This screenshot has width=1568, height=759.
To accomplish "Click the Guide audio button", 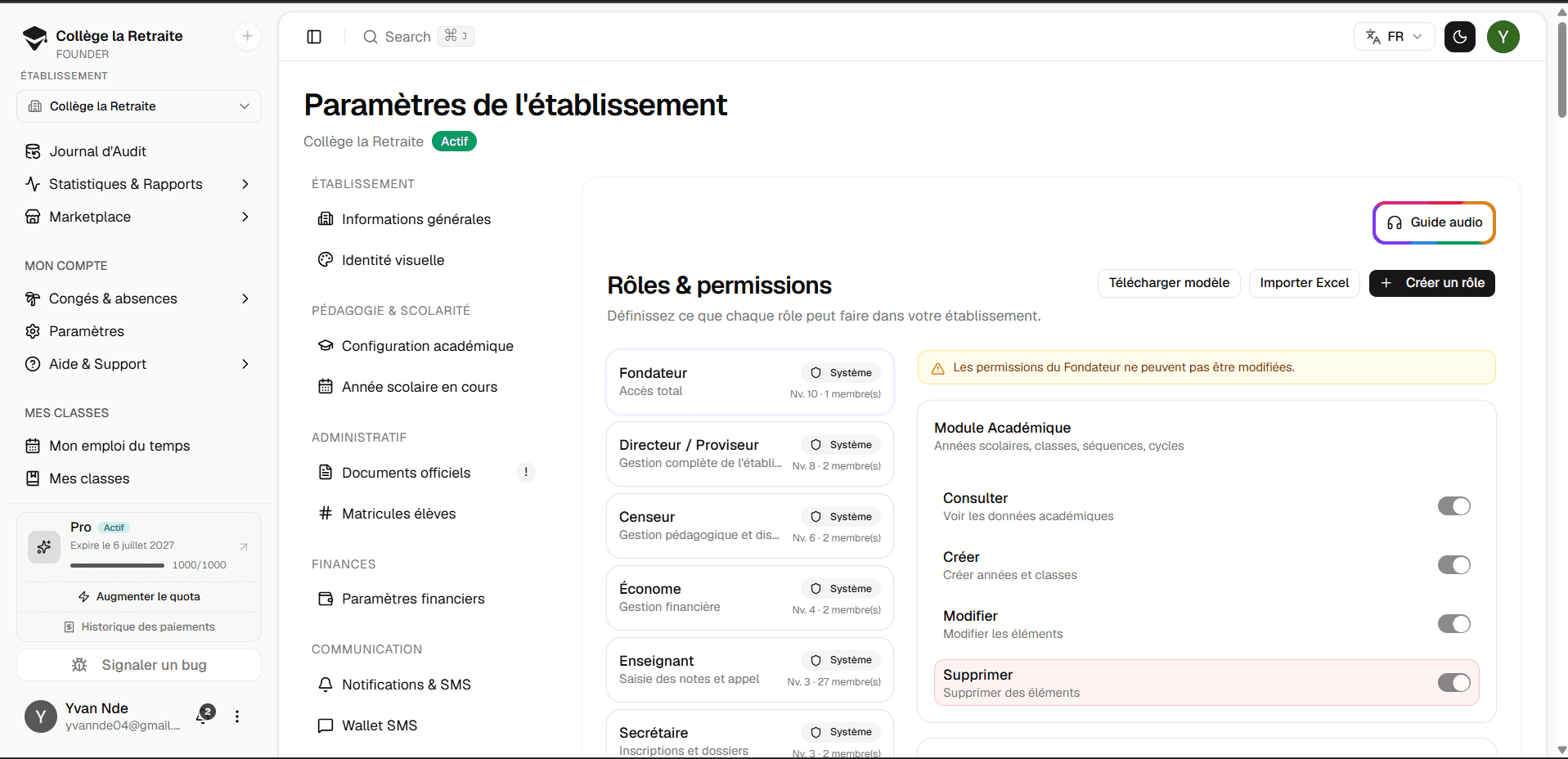I will tap(1434, 222).
